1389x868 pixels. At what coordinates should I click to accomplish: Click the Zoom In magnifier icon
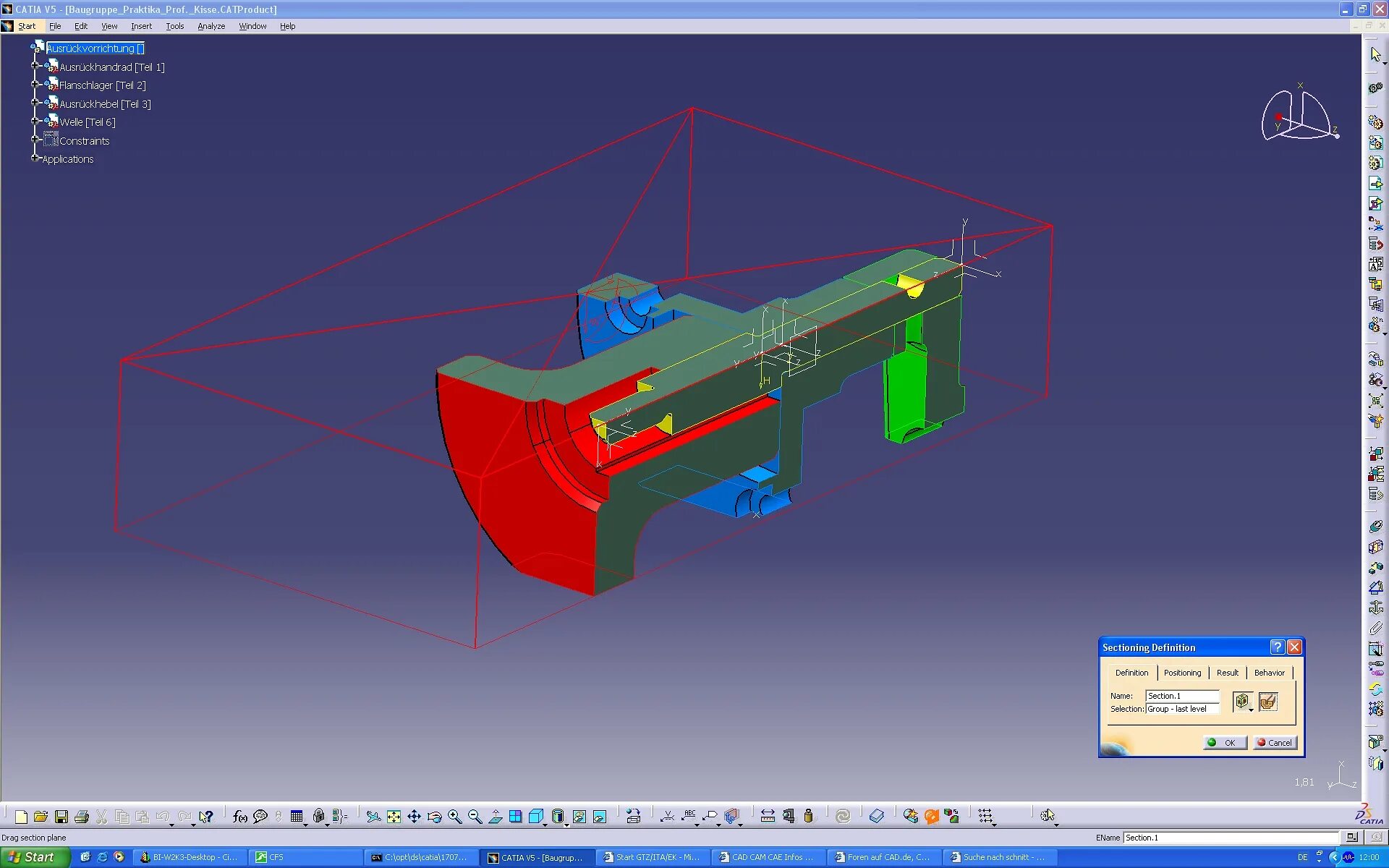454,817
